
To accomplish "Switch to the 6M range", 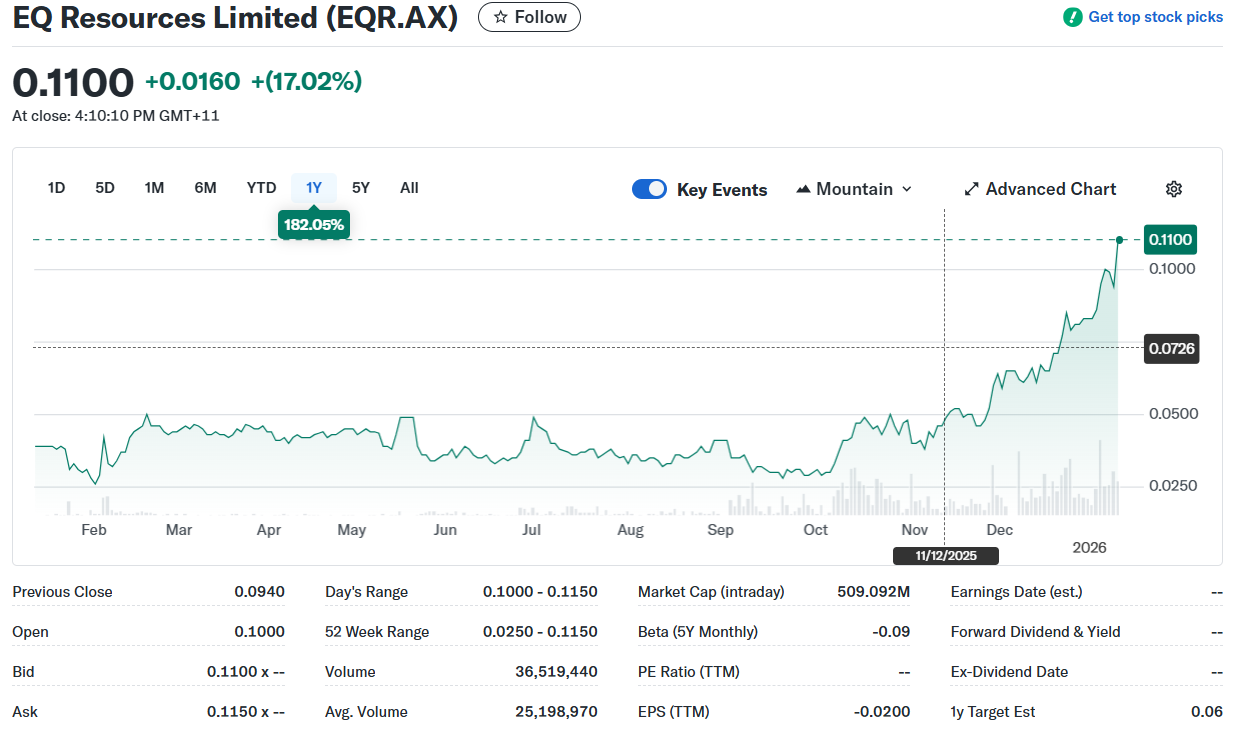I will point(205,188).
